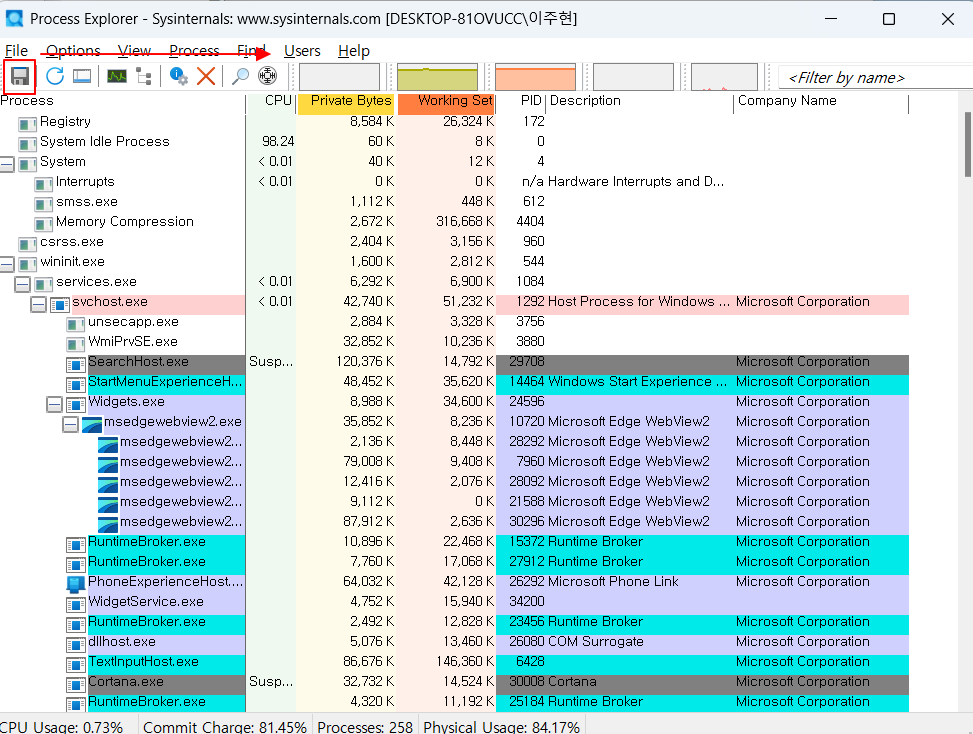973x734 pixels.
Task: Click Processes: 258 in status bar
Action: click(365, 727)
